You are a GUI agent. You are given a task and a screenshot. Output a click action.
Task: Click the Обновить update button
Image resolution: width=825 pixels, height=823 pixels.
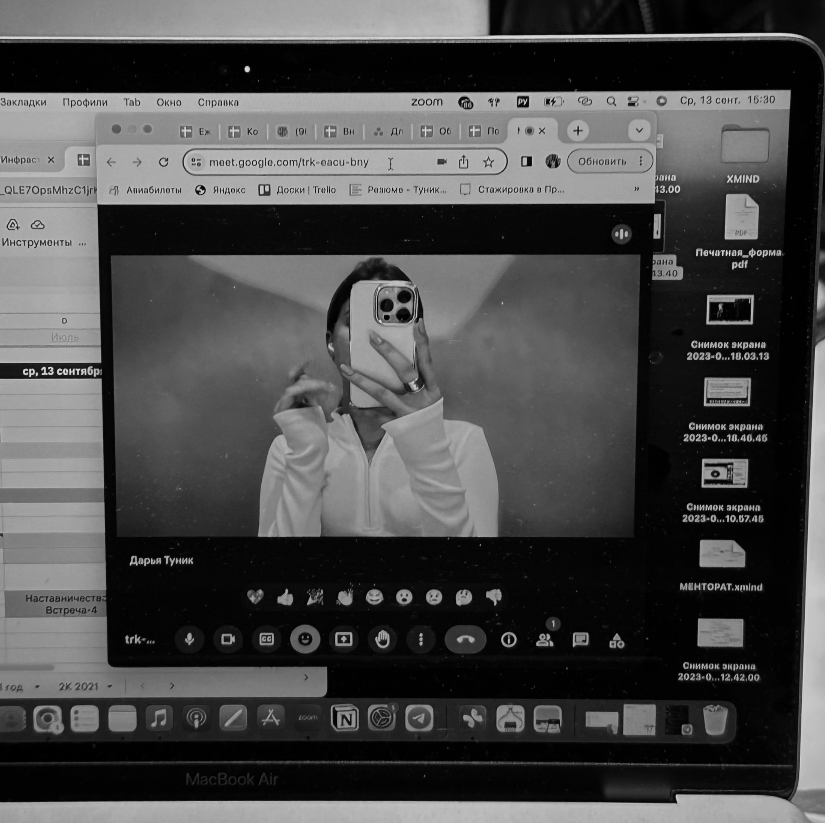tap(610, 161)
